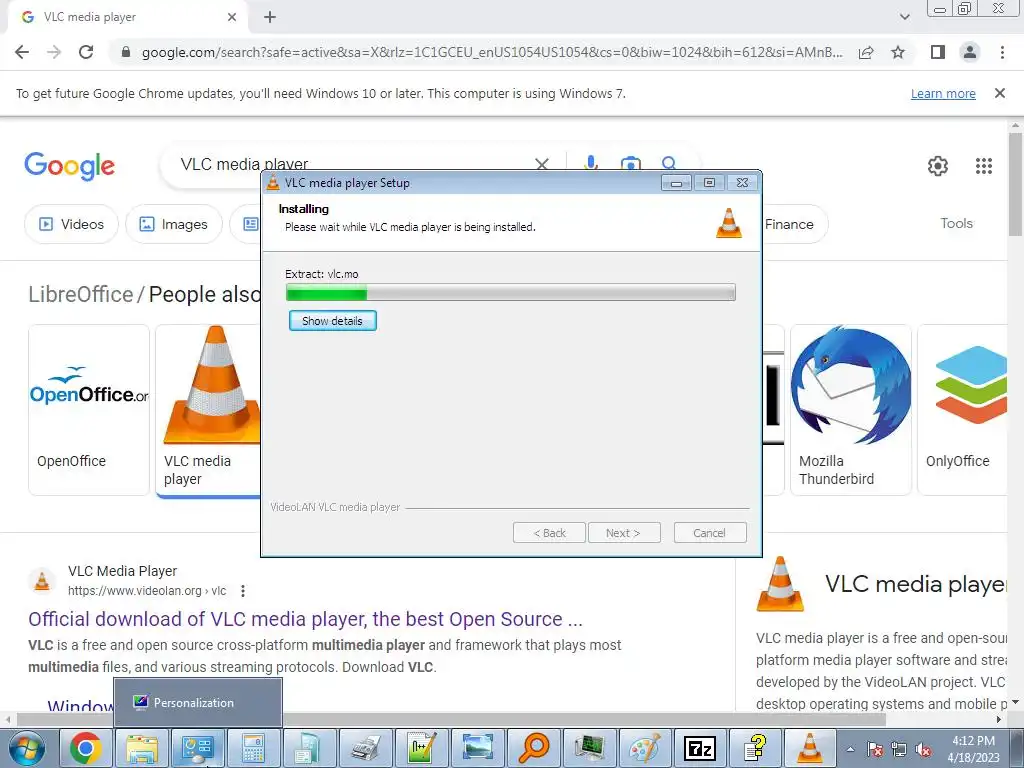
Task: Start voice search with microphone icon
Action: (591, 163)
